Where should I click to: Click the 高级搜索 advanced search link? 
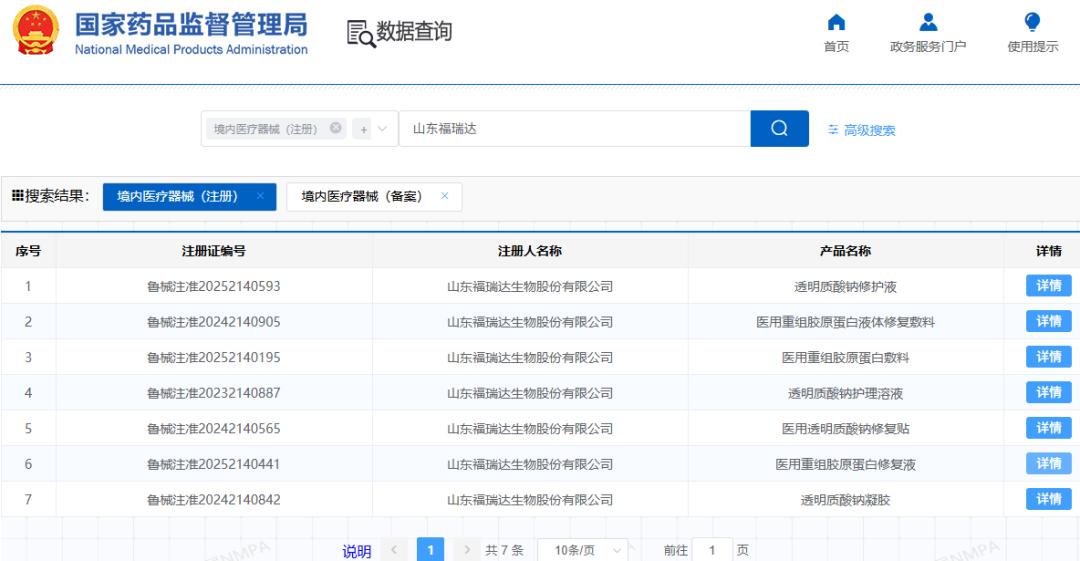(861, 130)
